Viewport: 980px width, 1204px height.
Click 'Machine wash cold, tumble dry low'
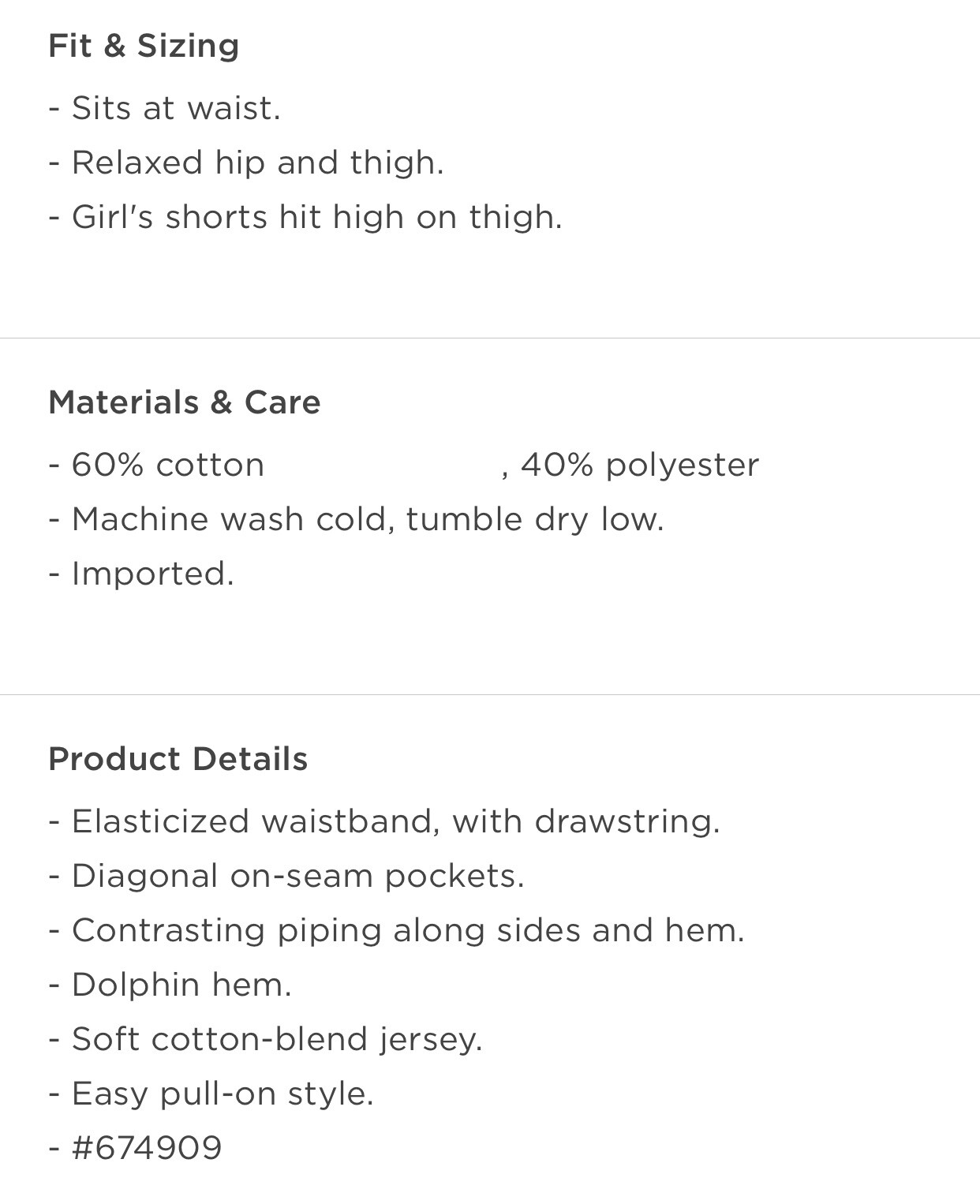point(356,519)
